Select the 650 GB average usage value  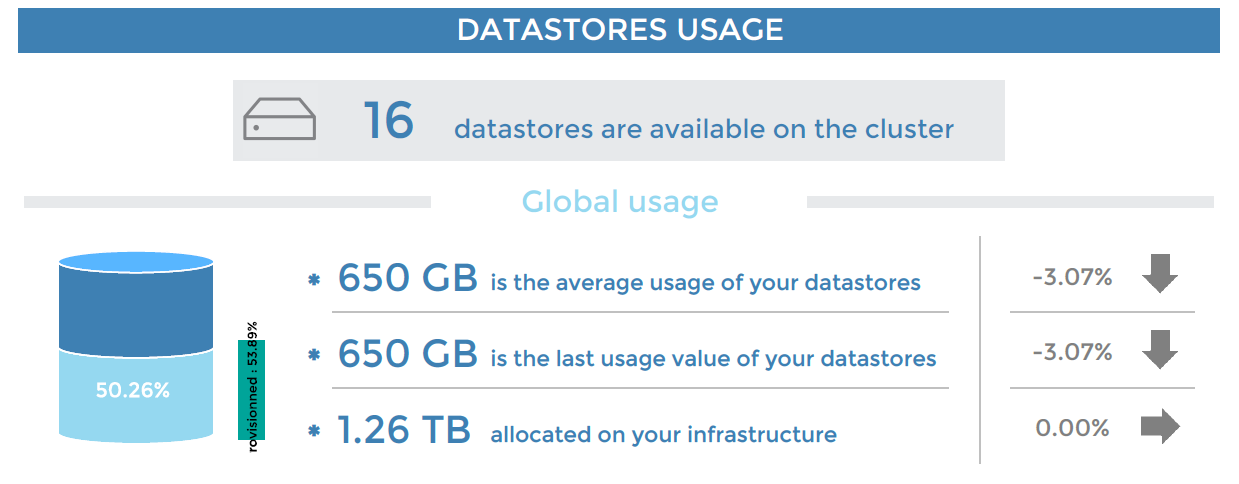pos(407,278)
